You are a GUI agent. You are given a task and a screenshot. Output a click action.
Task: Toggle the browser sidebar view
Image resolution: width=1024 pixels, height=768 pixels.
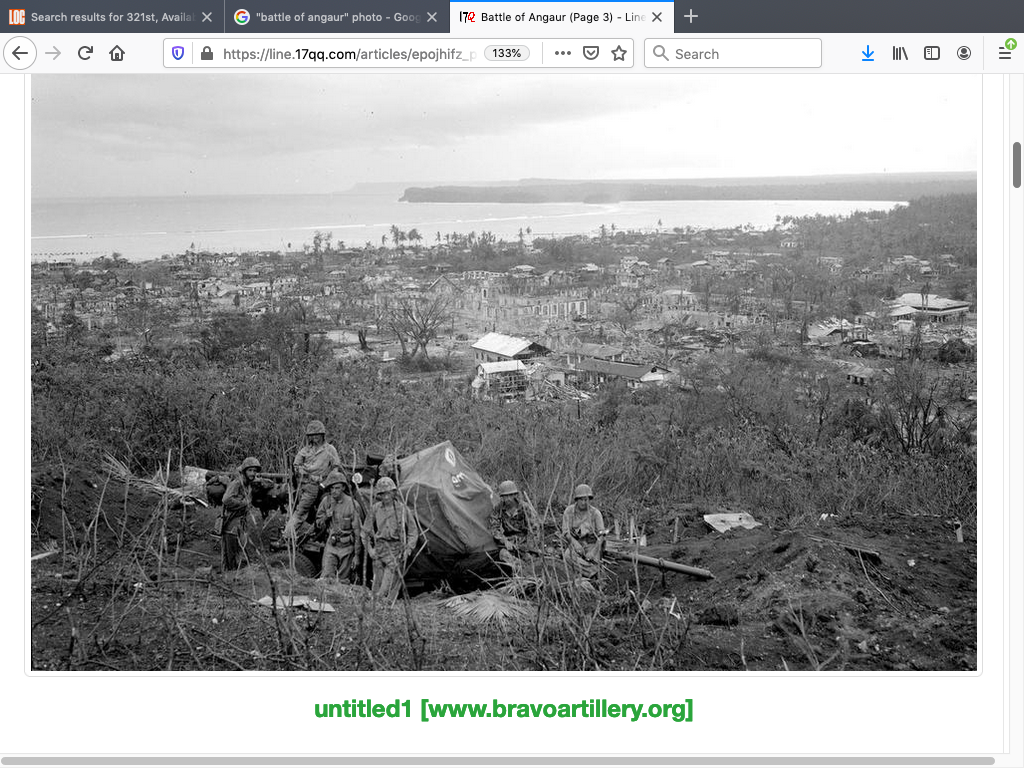coord(932,54)
